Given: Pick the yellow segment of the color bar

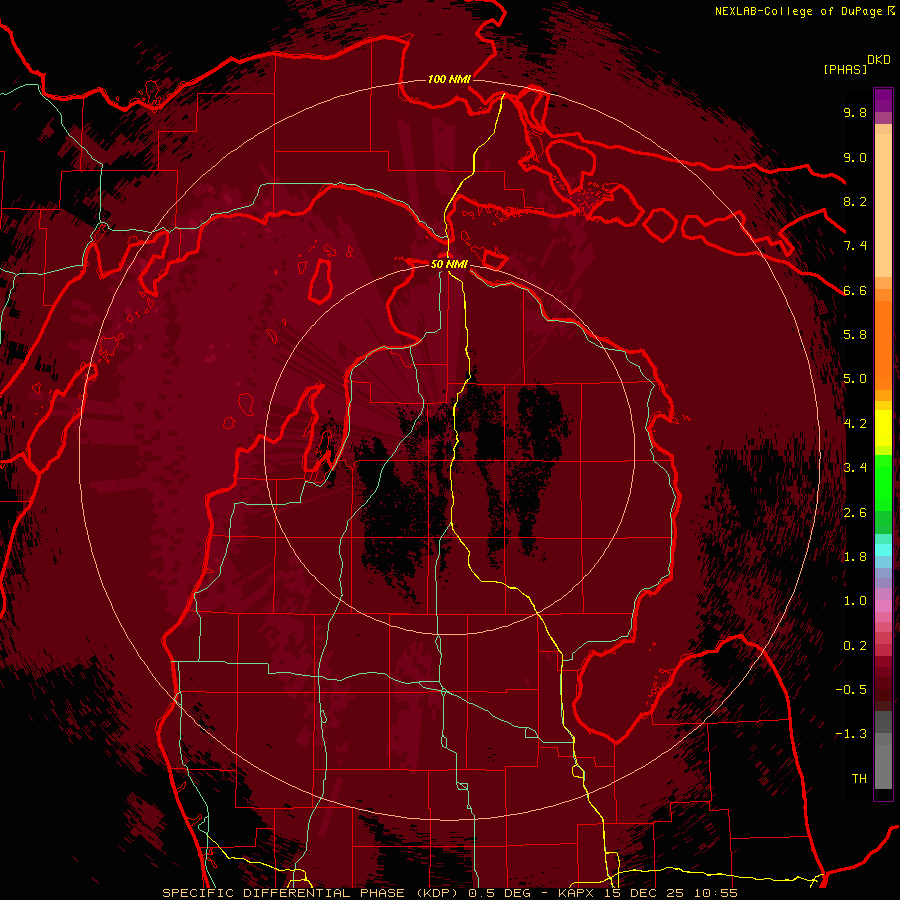Looking at the screenshot, I should 883,428.
